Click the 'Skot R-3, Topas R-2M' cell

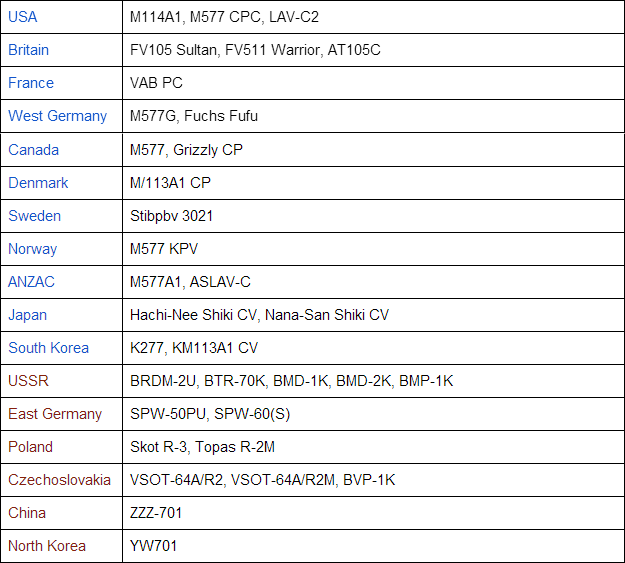pyautogui.click(x=373, y=447)
